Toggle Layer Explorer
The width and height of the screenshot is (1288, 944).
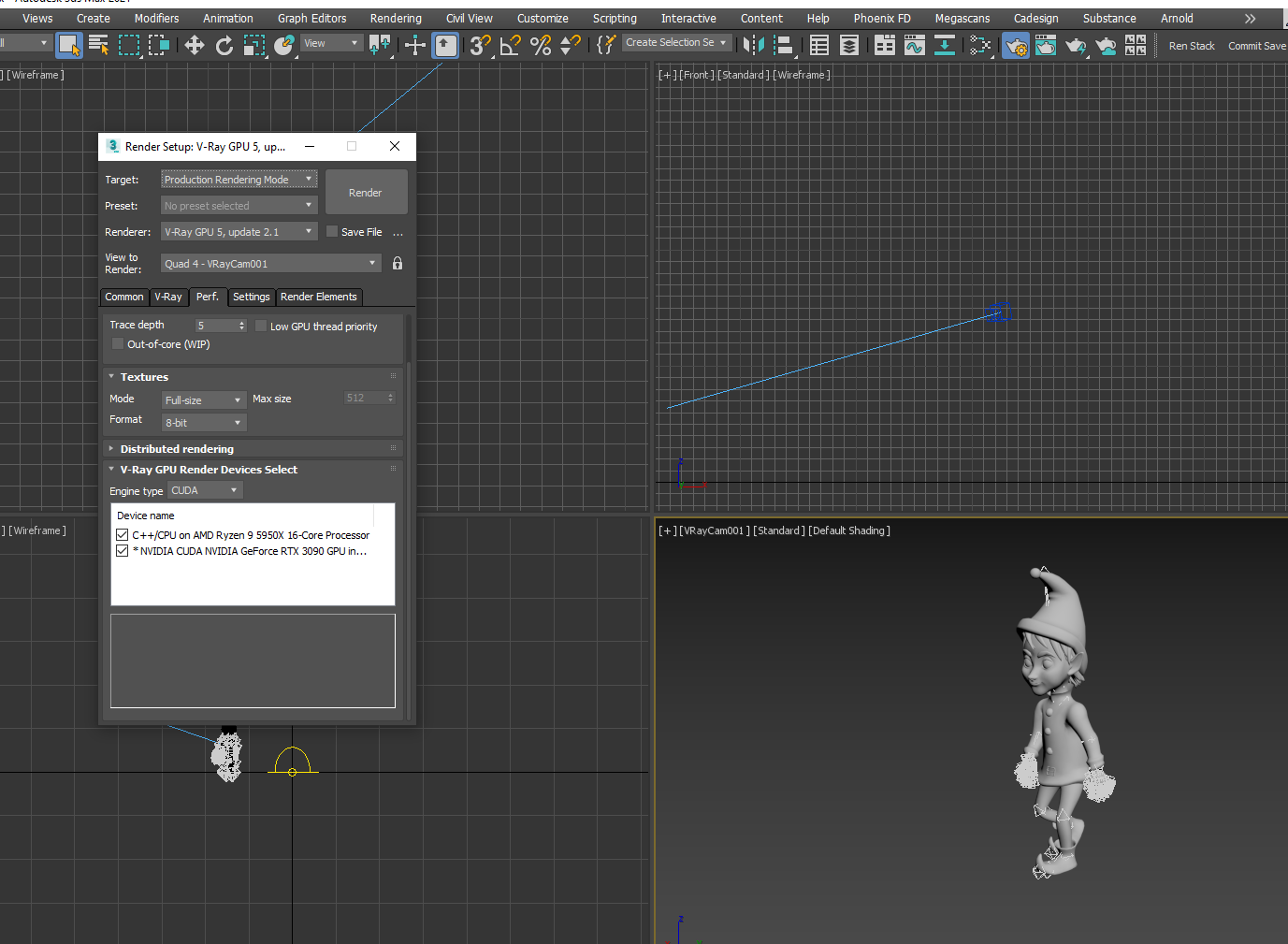[849, 45]
